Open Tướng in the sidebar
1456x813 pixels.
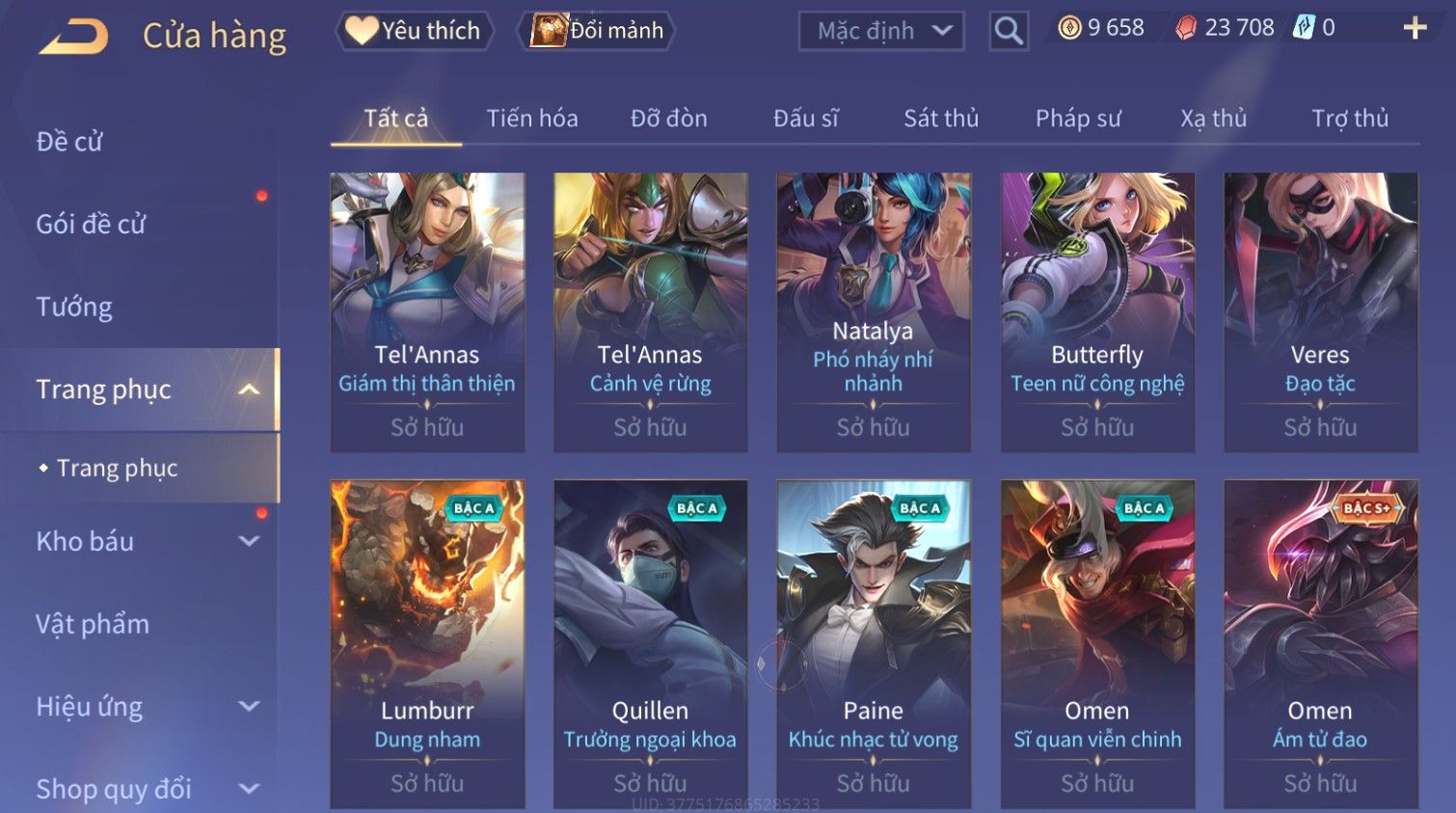tap(74, 307)
